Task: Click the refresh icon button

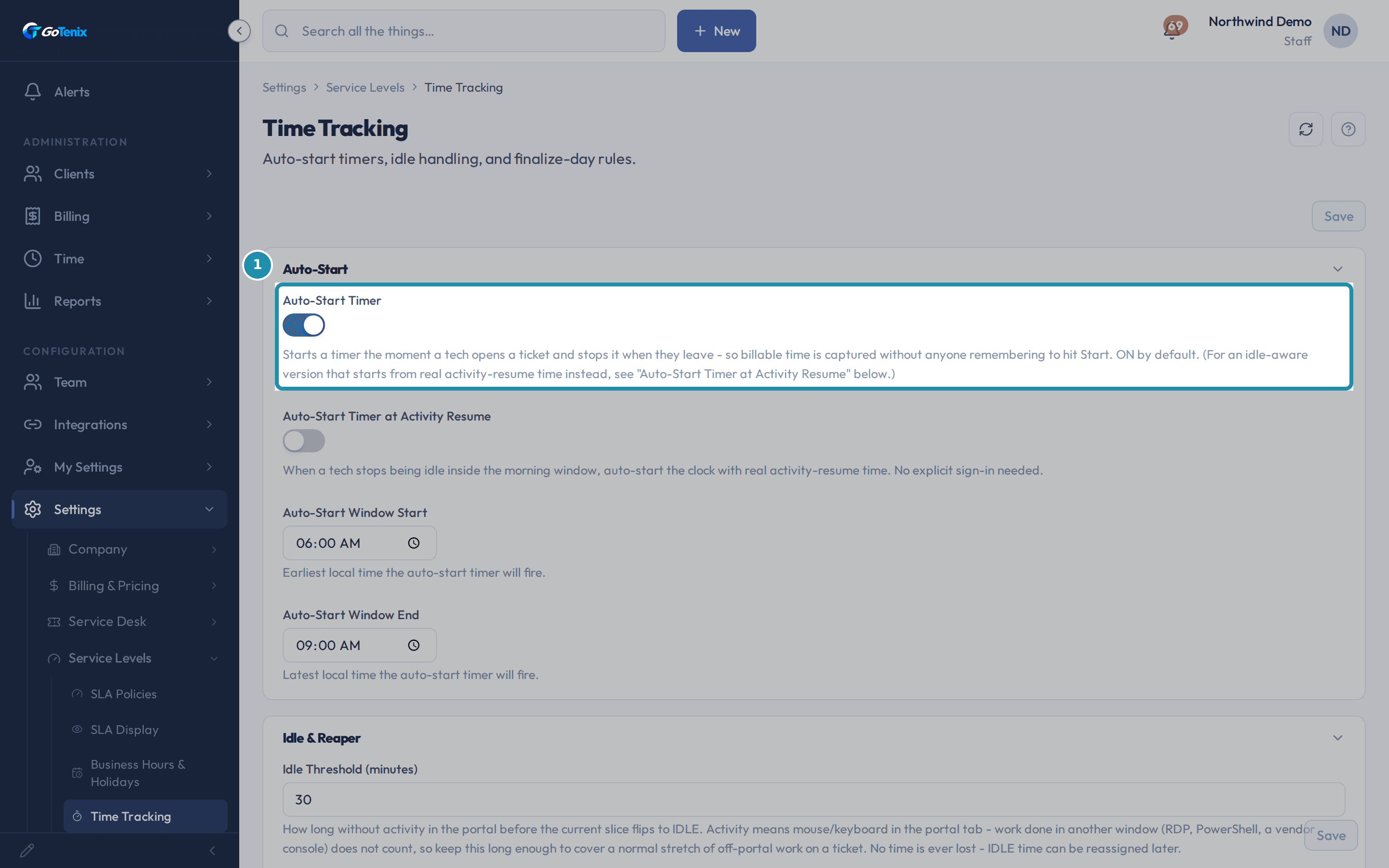Action: point(1306,129)
